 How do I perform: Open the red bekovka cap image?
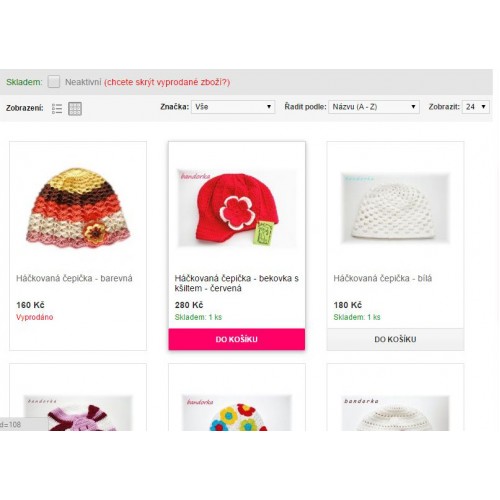click(x=237, y=208)
